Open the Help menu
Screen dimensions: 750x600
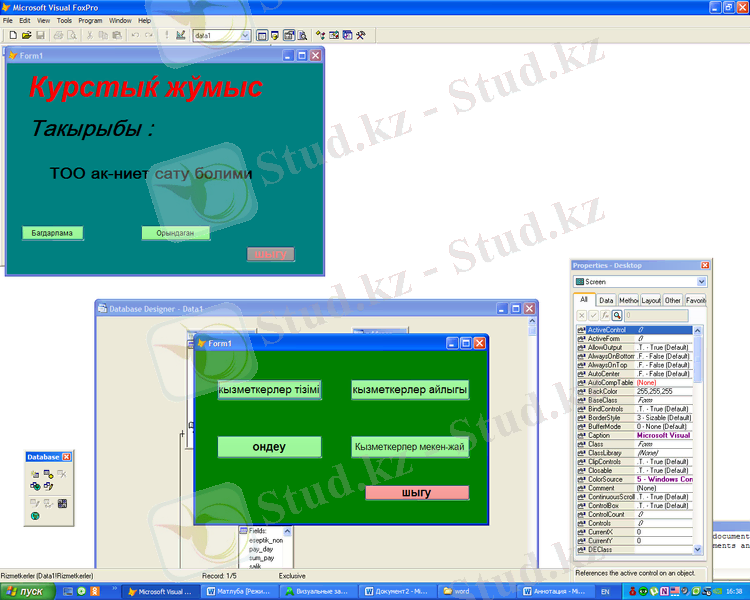click(144, 21)
